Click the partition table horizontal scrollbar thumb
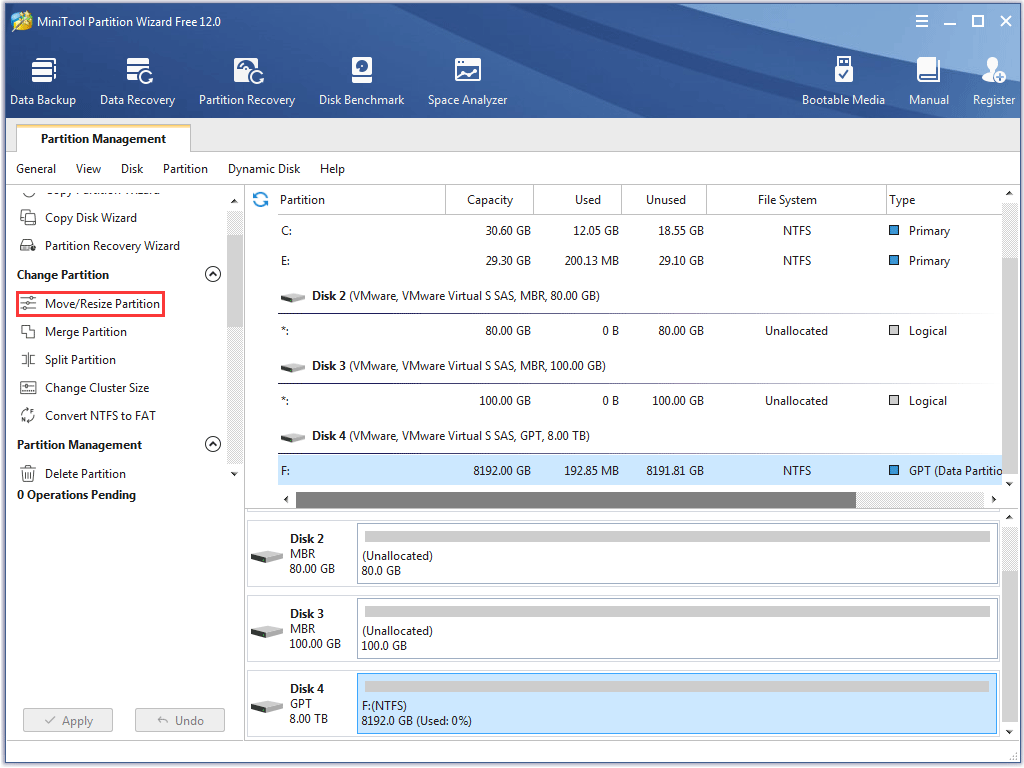 575,500
